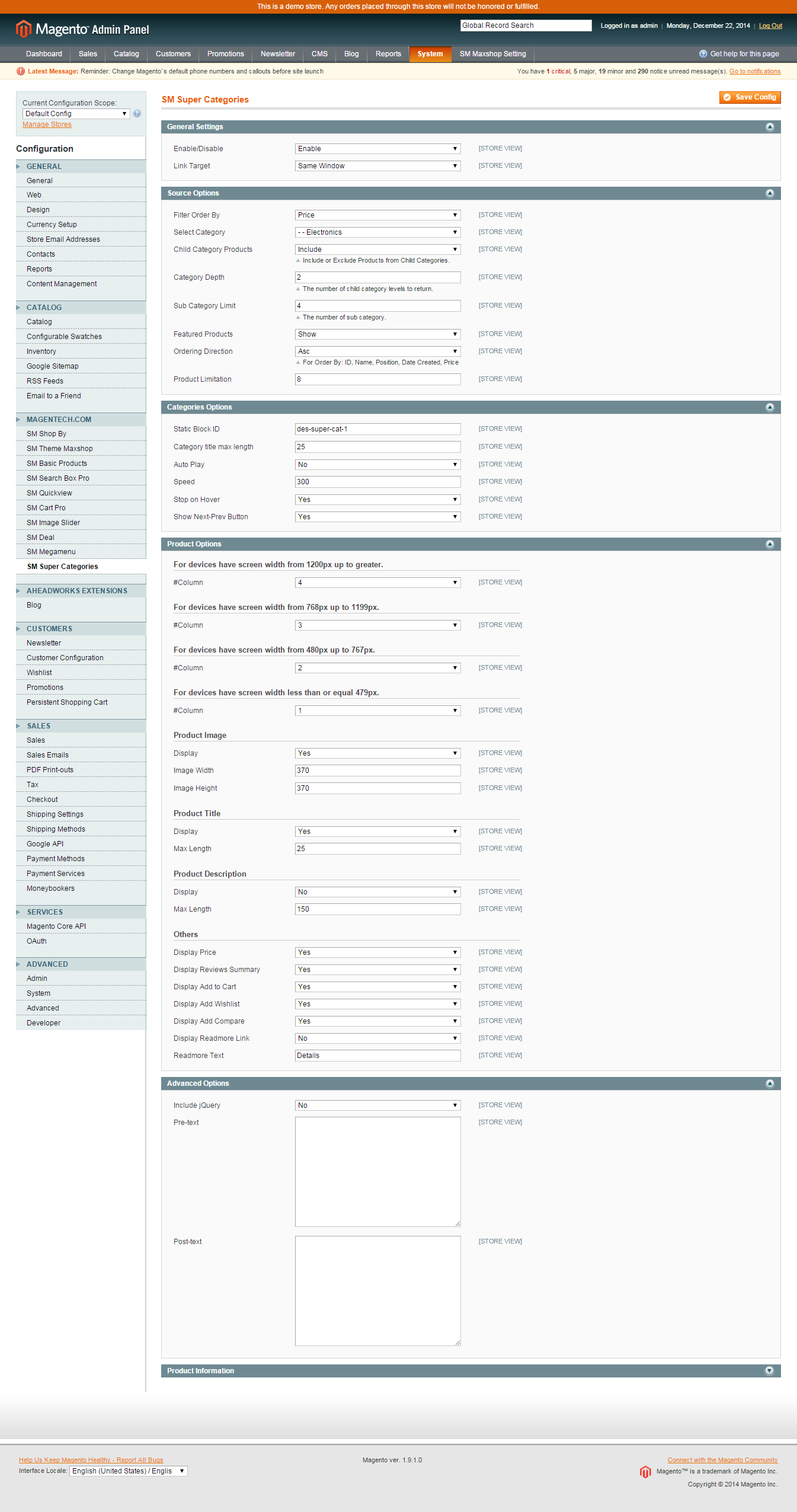Open the Show Next-Prev Button dropdown
Image resolution: width=797 pixels, height=1512 pixels.
click(377, 517)
